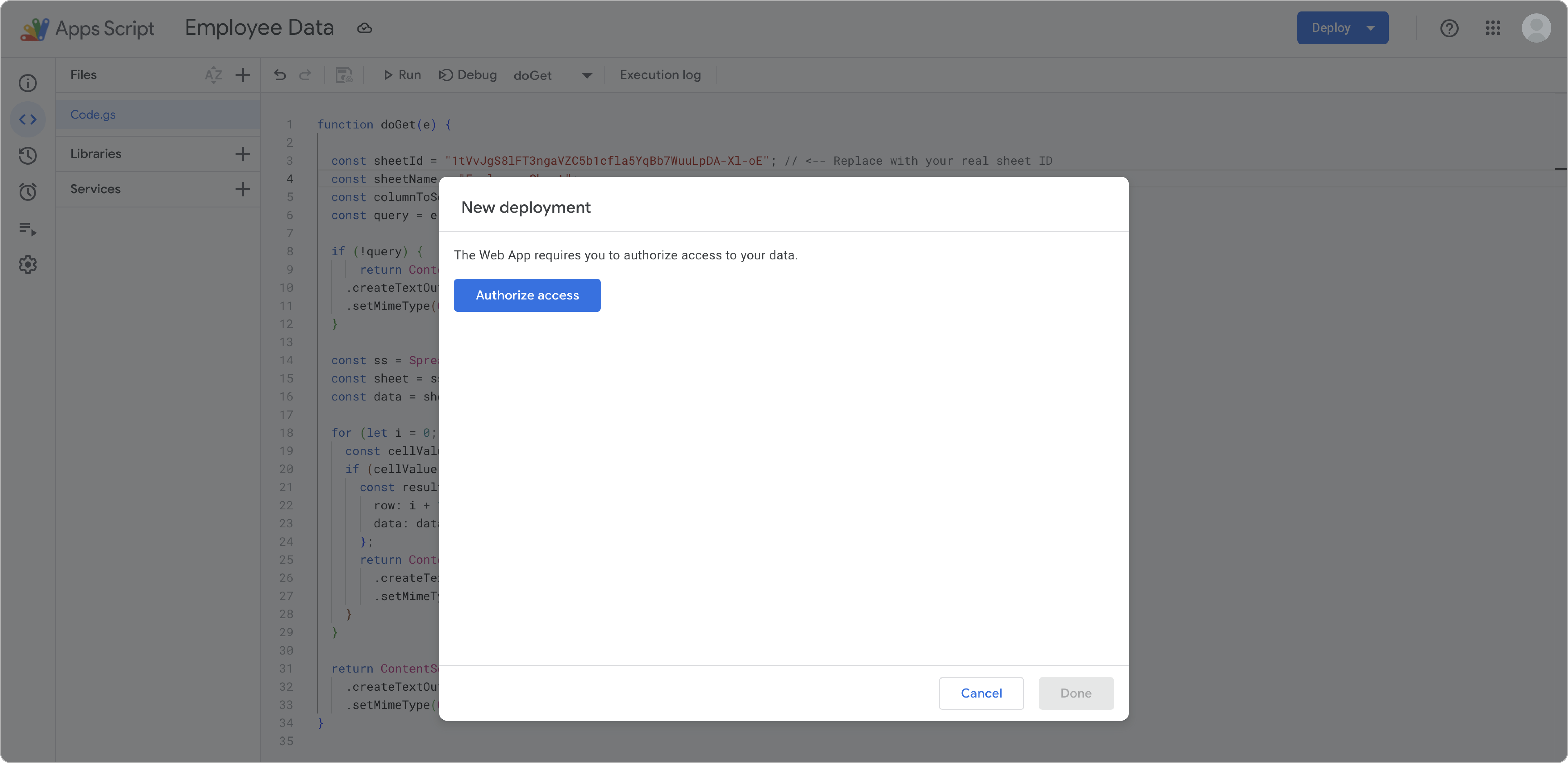Image resolution: width=1568 pixels, height=763 pixels.
Task: Select the Code.gs file
Action: pyautogui.click(x=93, y=115)
